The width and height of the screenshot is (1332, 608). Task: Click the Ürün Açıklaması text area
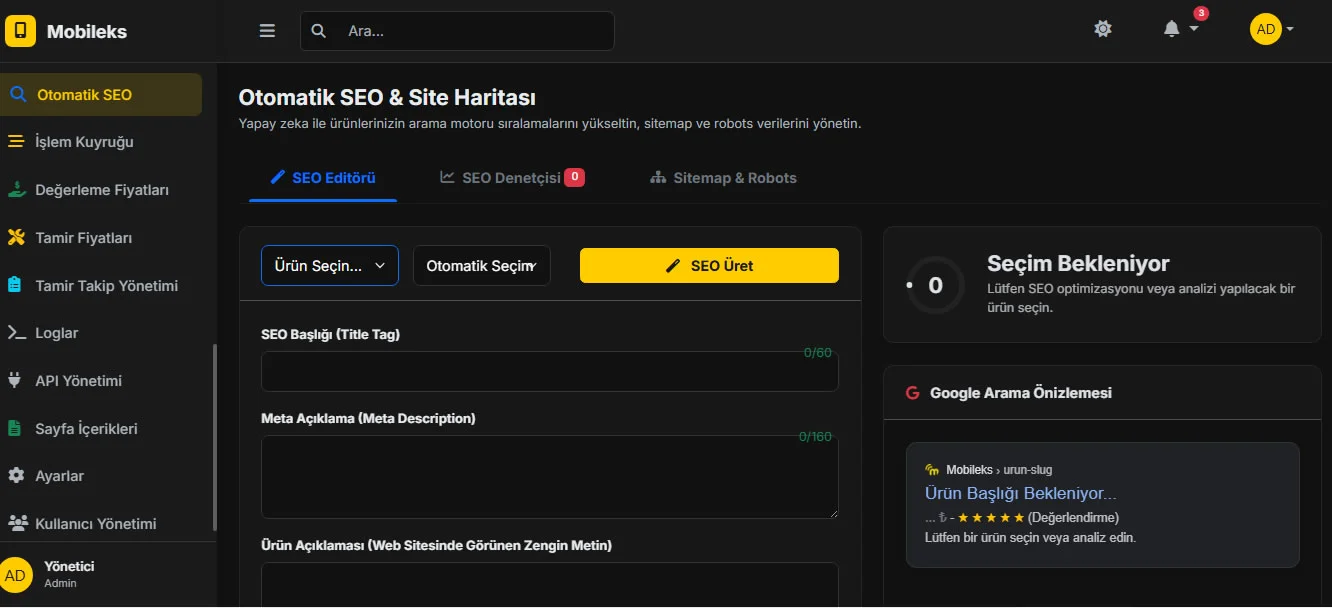(x=550, y=585)
